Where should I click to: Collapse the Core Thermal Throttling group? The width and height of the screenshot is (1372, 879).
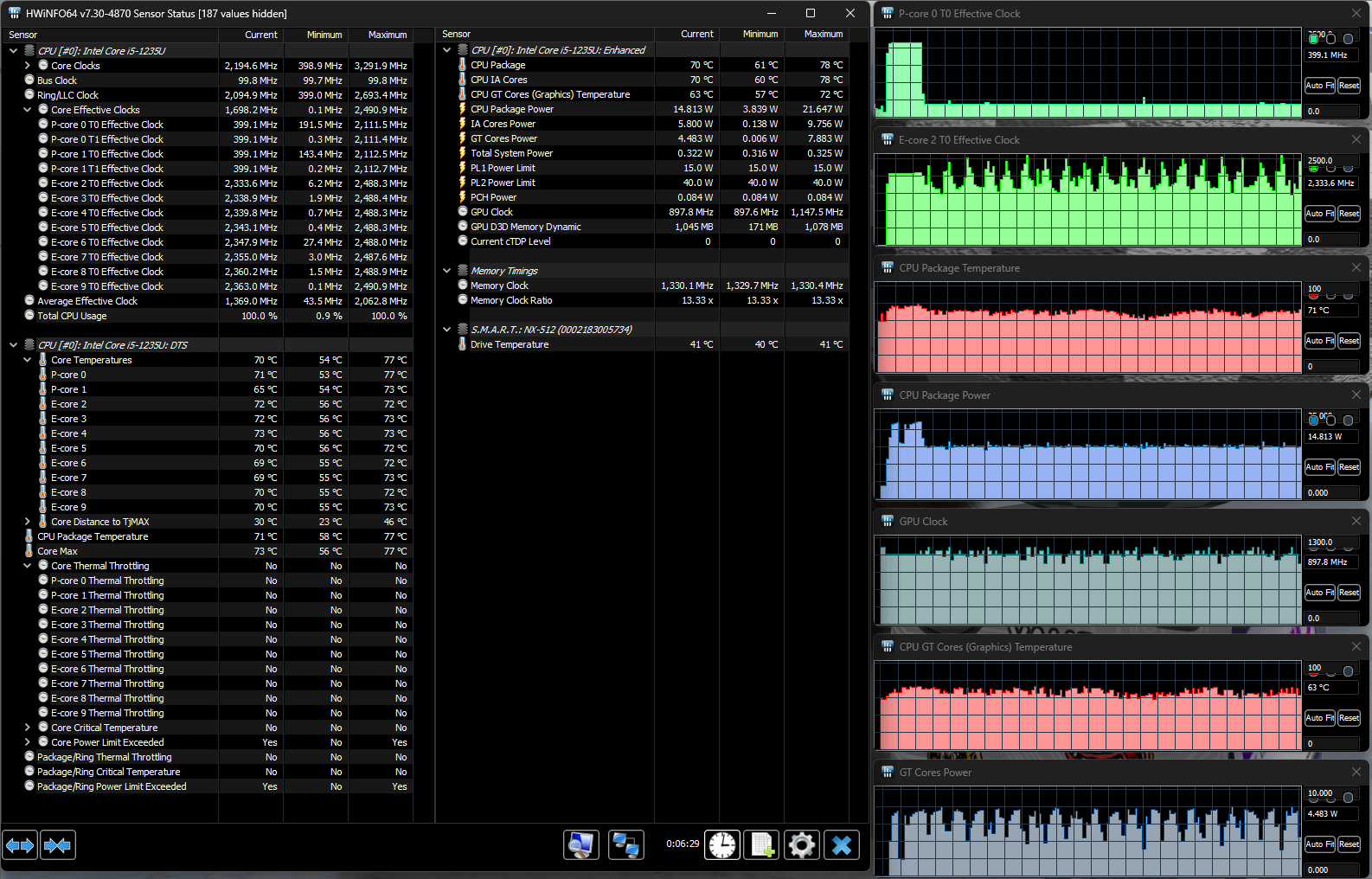28,566
